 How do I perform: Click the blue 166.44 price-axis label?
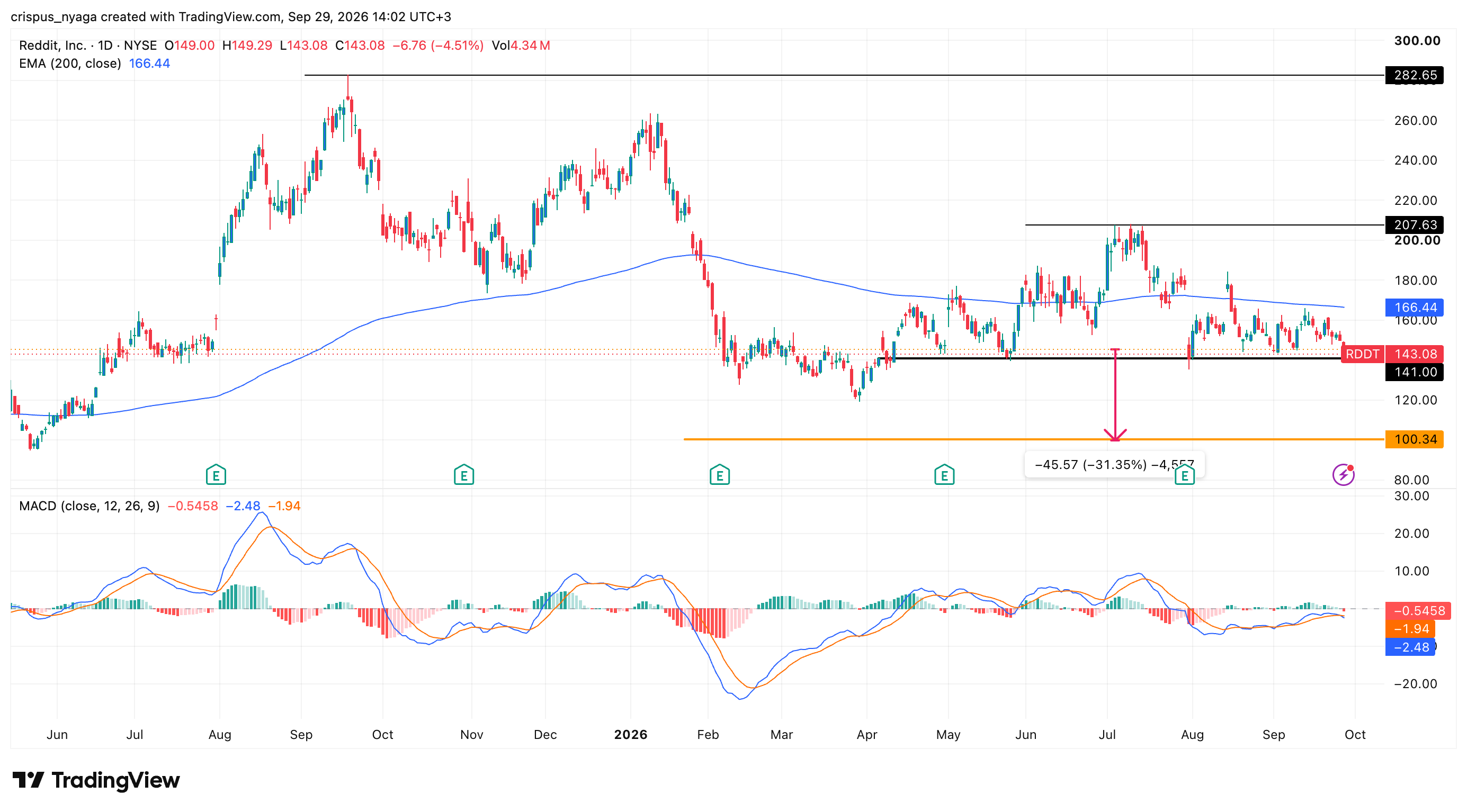pos(1415,307)
